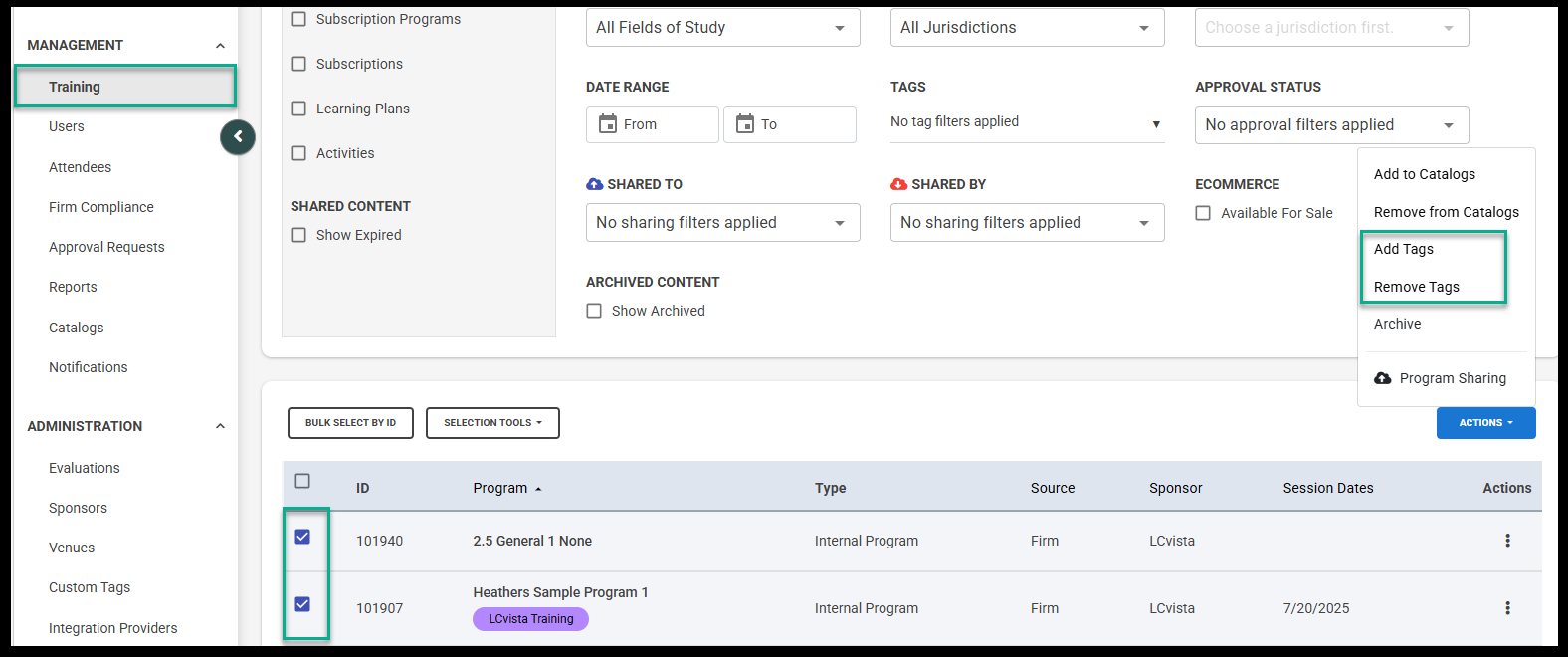Select Remove from Catalogs menu option
Image resolution: width=1568 pixels, height=657 pixels.
click(1446, 212)
